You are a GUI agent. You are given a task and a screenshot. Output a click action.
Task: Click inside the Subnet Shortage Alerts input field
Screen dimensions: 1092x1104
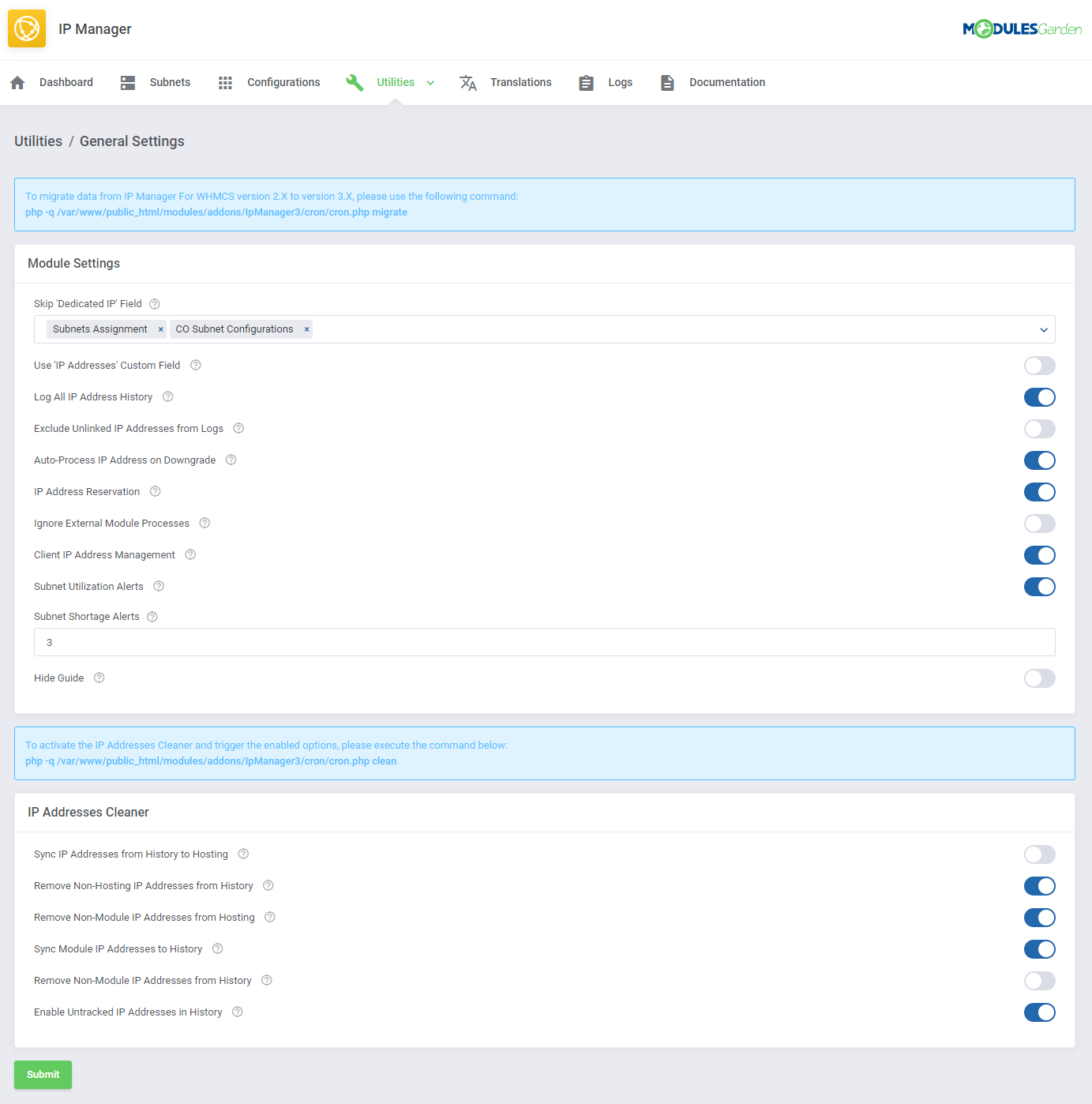544,642
